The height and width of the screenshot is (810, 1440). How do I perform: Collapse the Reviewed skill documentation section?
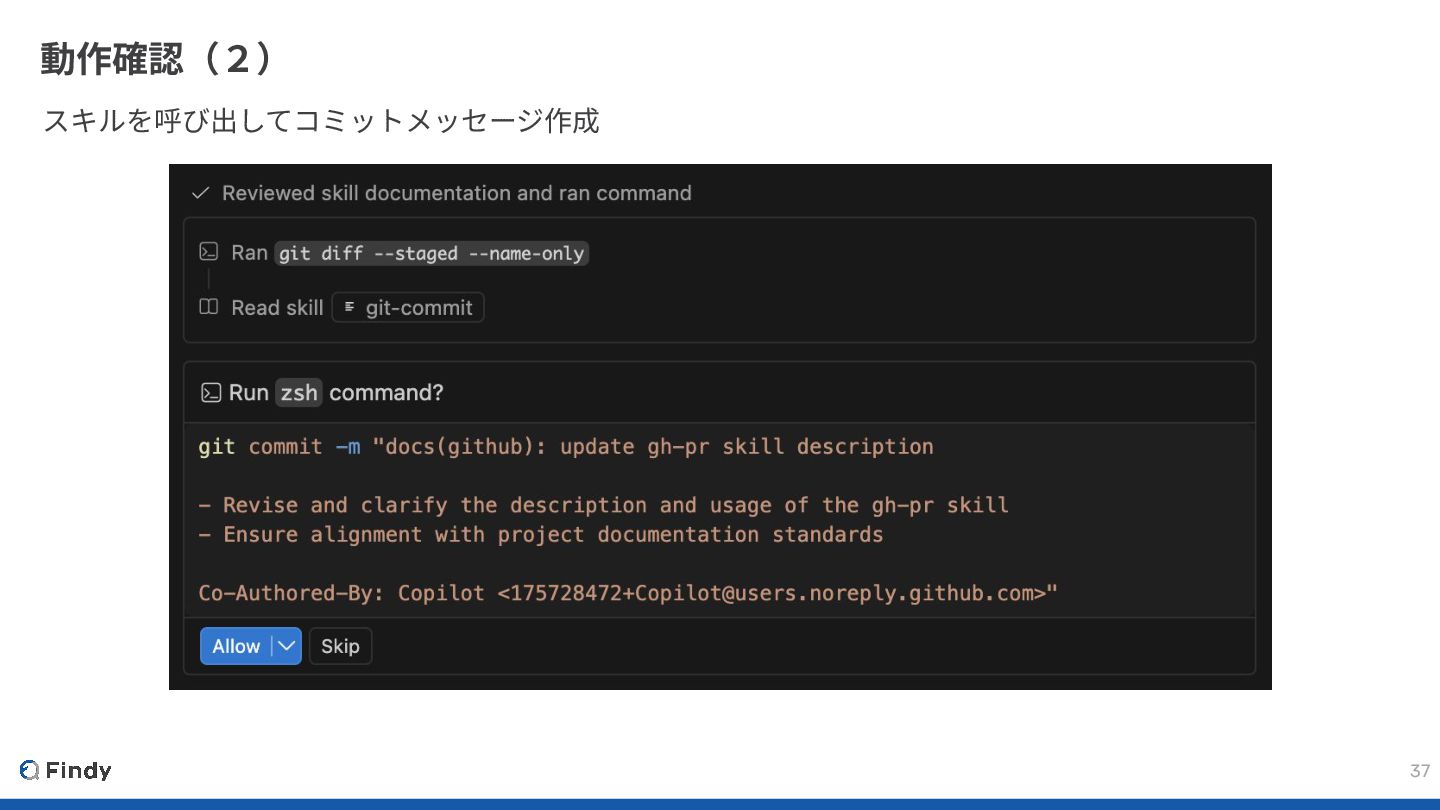point(456,193)
